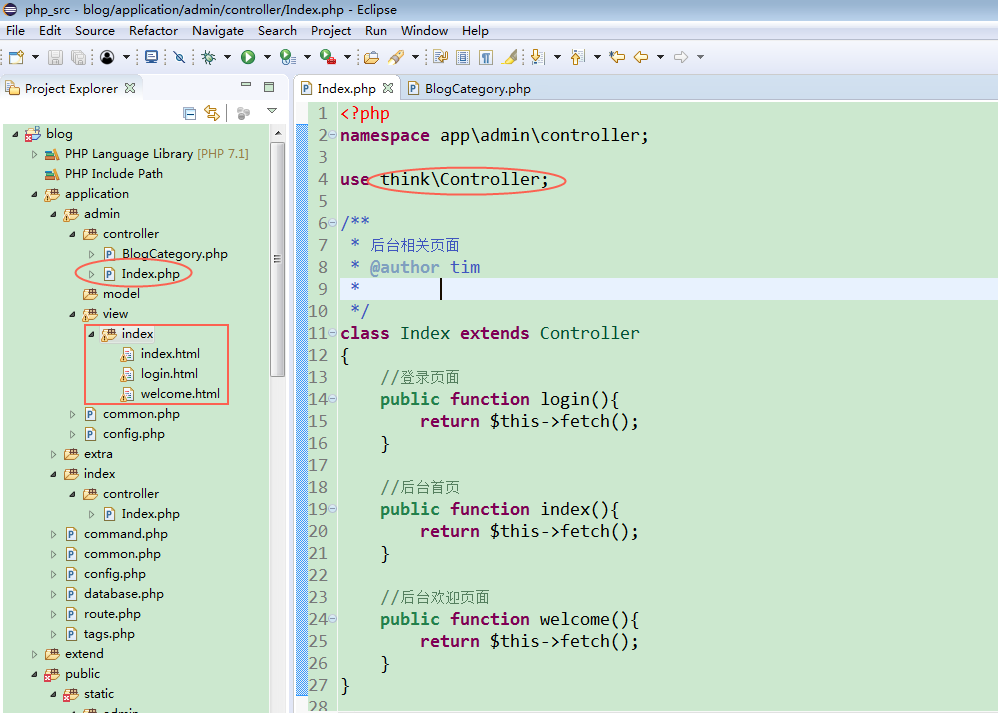Switch to the BlogCategory.php editor tab
The image size is (998, 713).
470,88
